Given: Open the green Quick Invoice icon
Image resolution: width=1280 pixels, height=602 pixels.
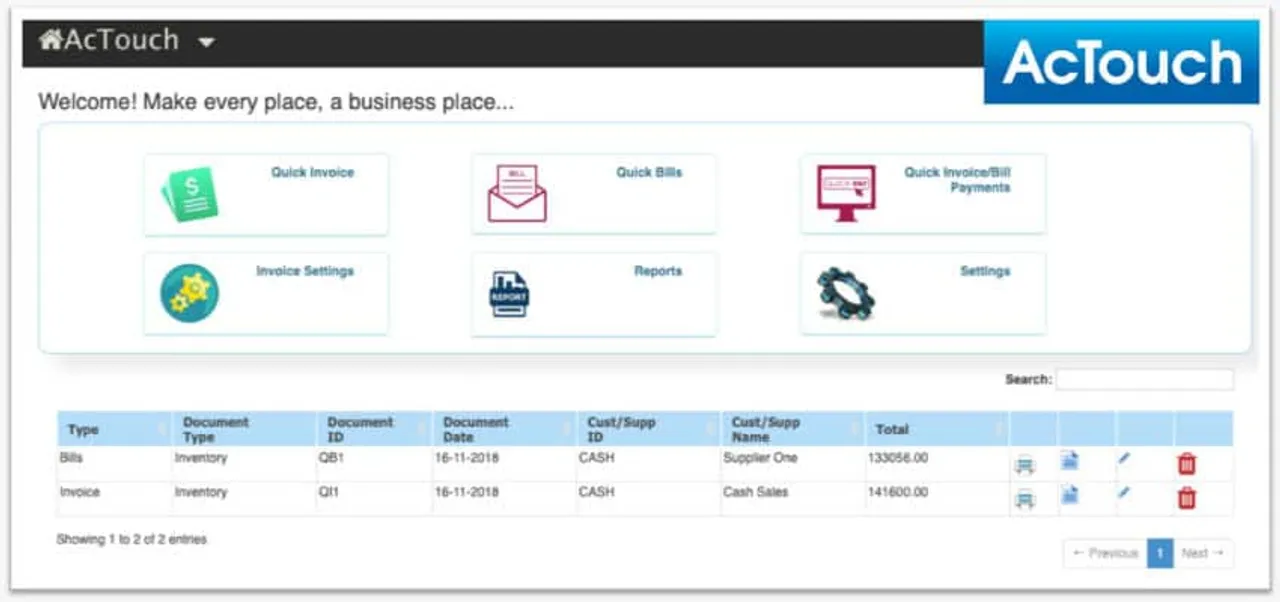Looking at the screenshot, I should tap(190, 194).
